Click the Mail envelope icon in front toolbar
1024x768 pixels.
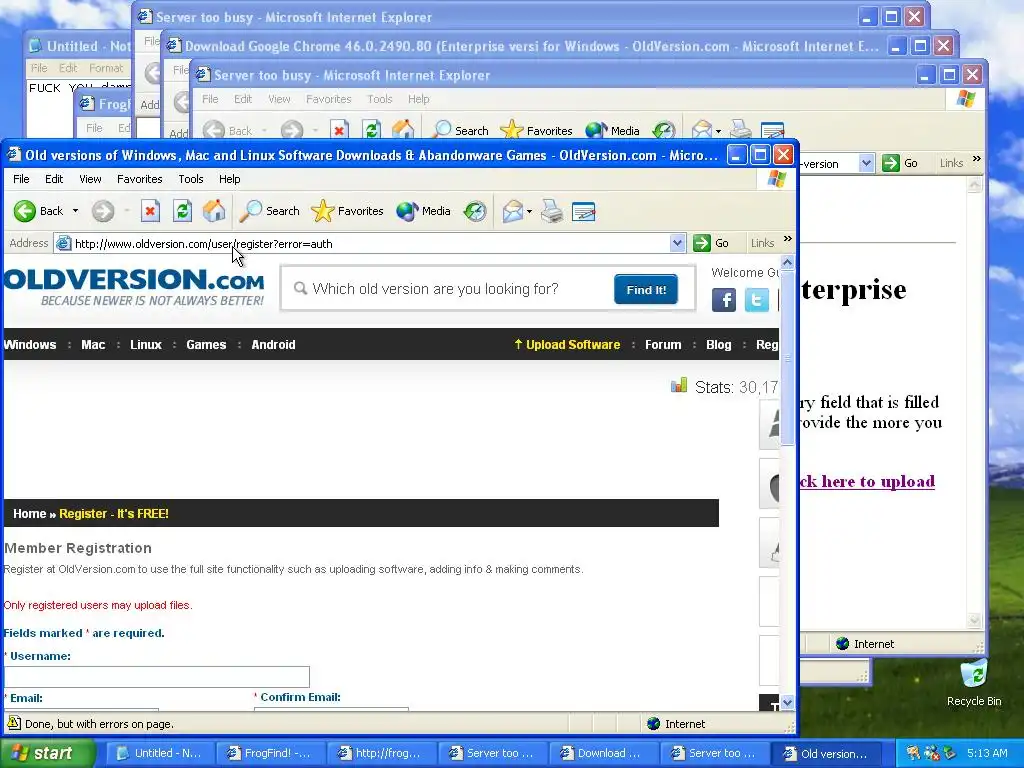tap(513, 211)
